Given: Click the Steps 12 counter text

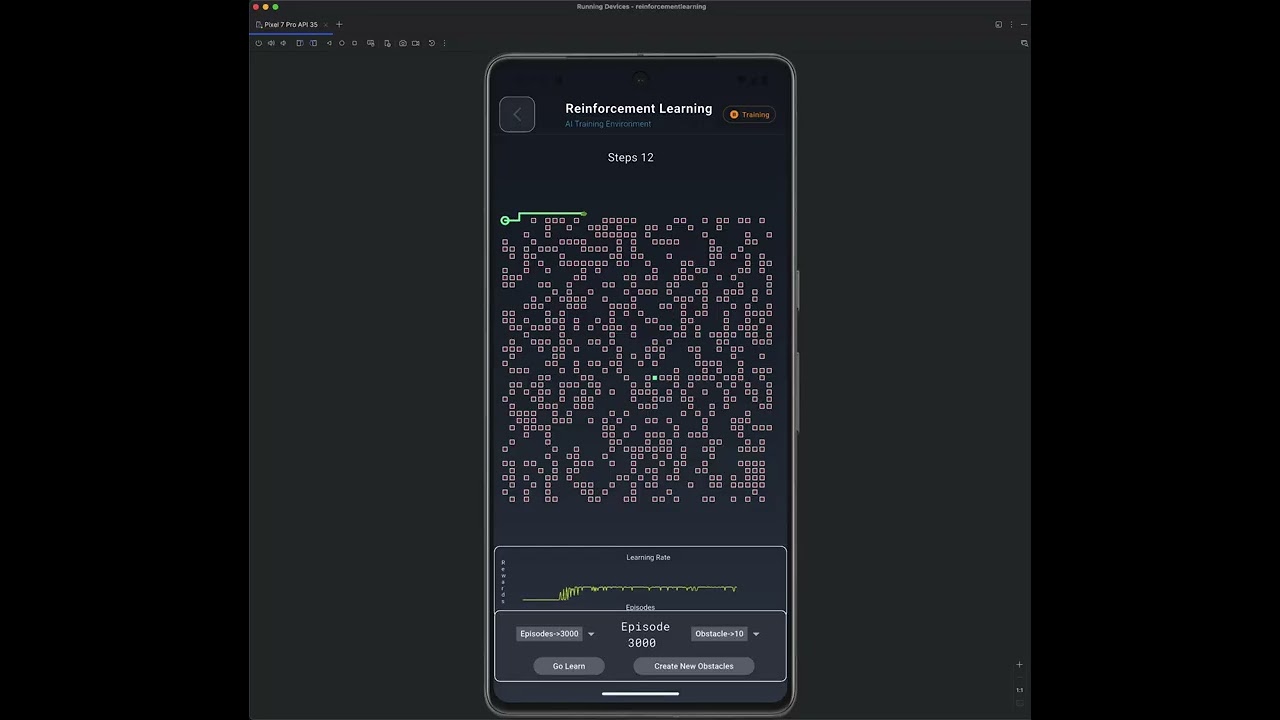Looking at the screenshot, I should click(631, 157).
